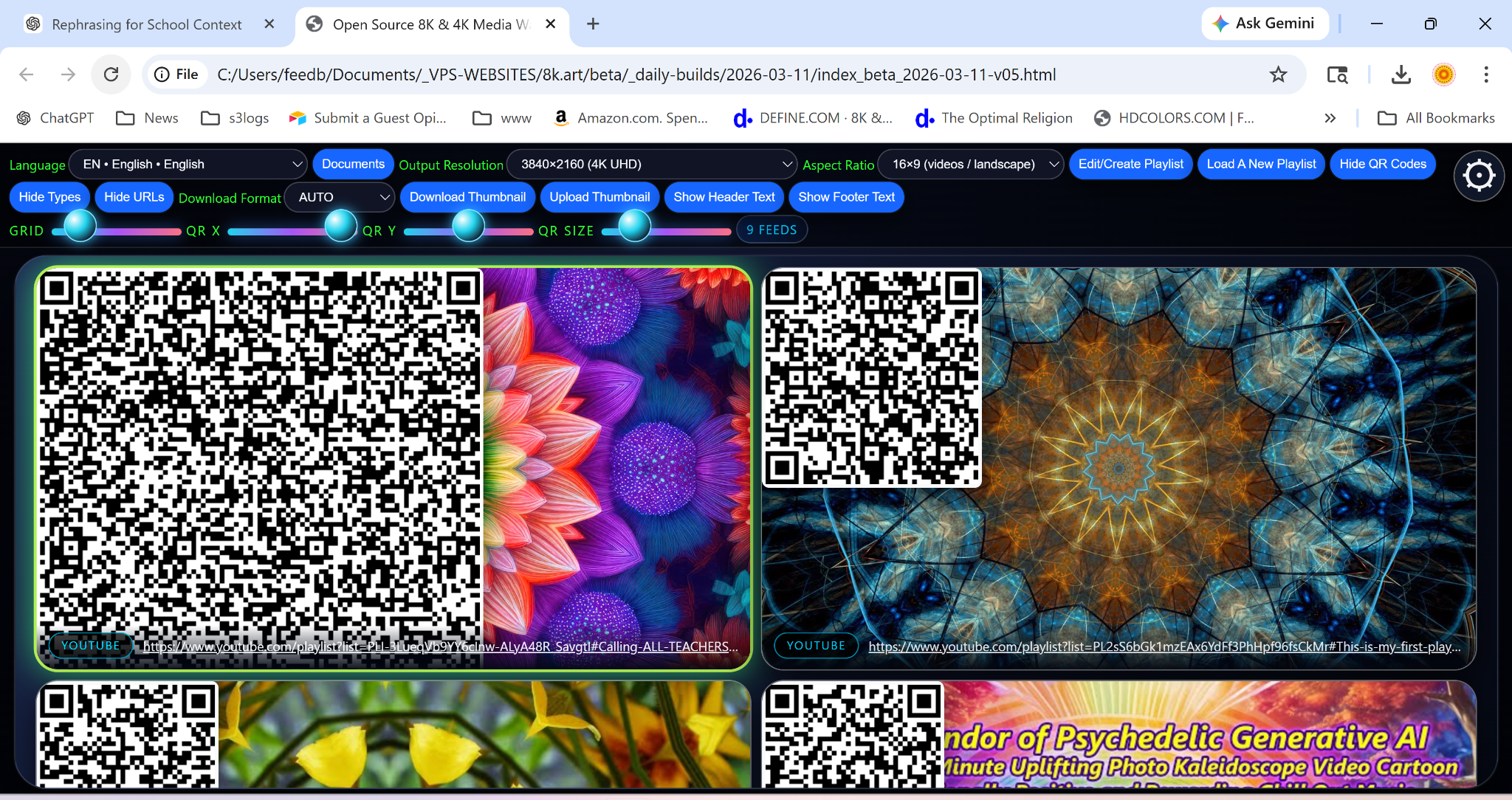Expand the Output Resolution dropdown
Screen dimensions: 1512x800
point(653,164)
